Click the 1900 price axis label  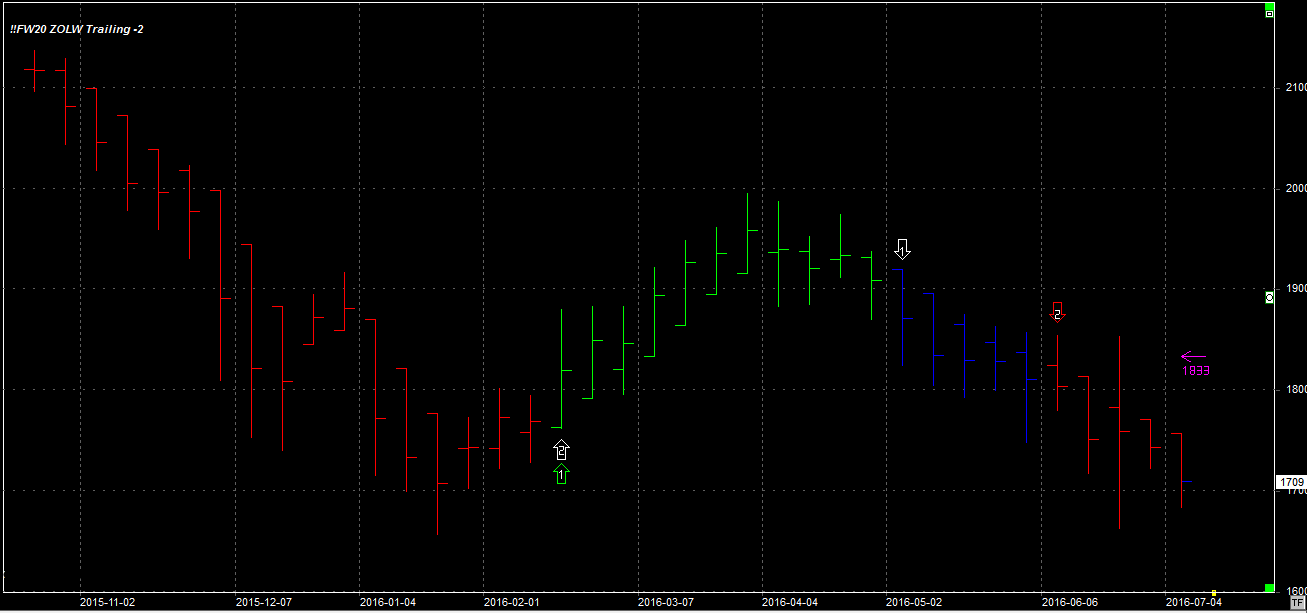tap(1294, 289)
